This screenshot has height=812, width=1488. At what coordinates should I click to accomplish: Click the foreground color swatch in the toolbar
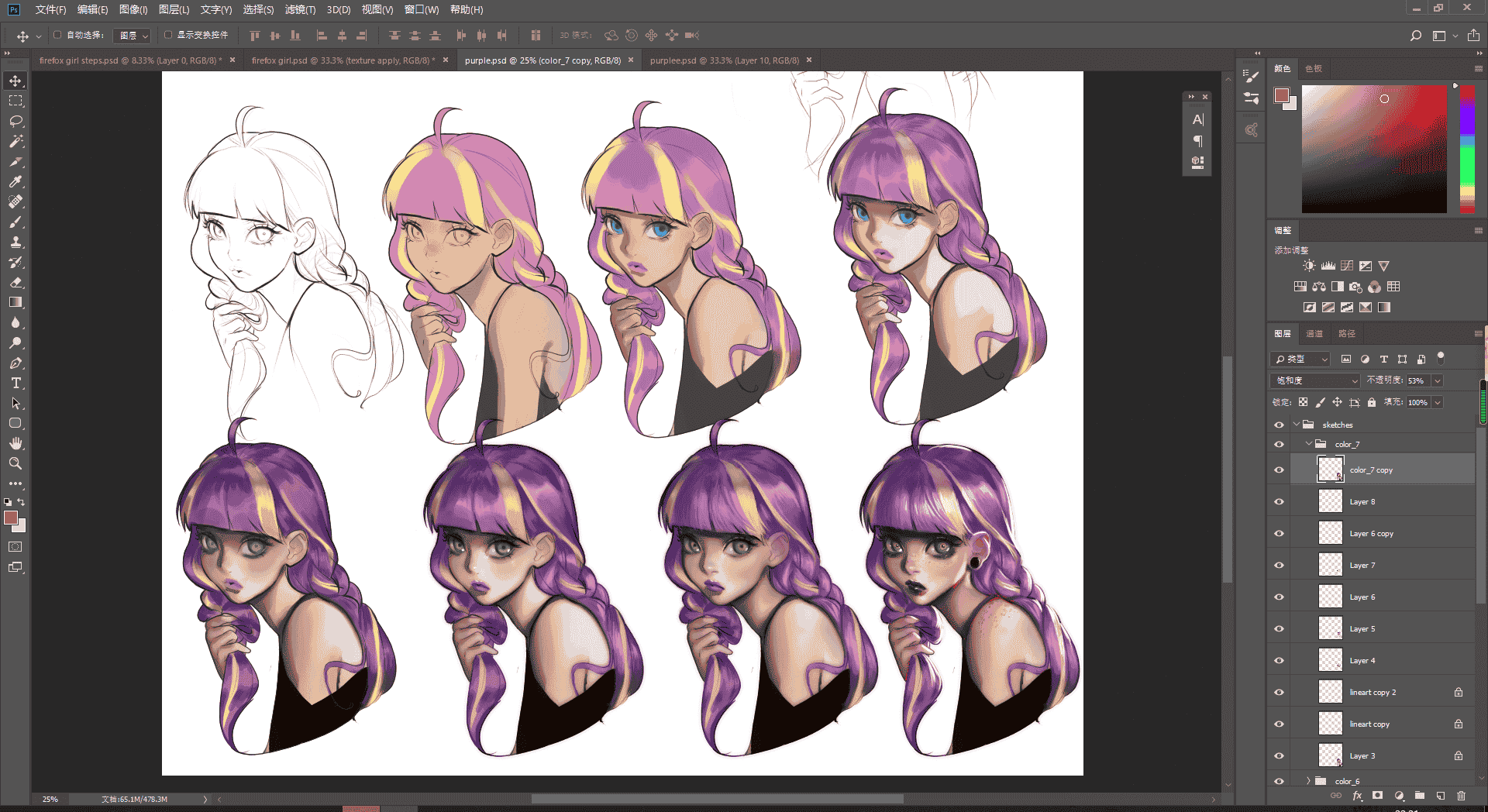11,518
